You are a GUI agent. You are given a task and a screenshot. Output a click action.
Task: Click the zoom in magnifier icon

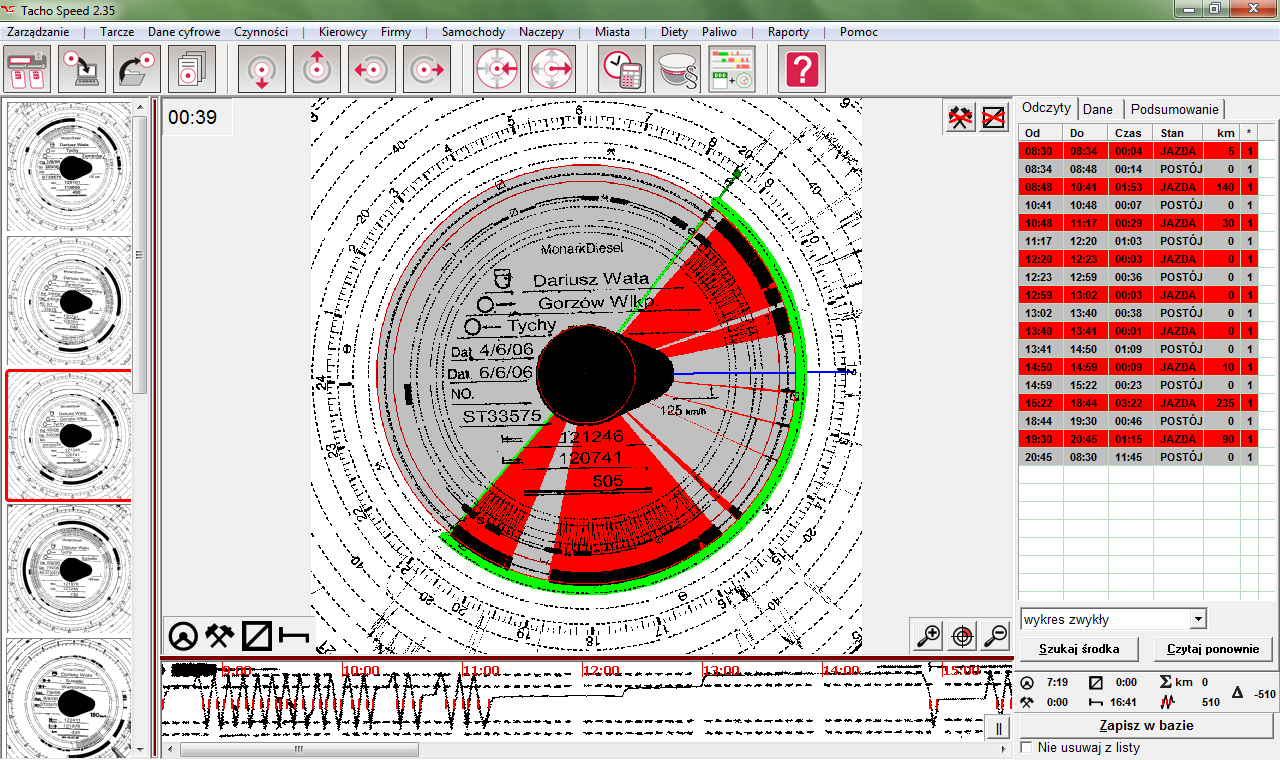[928, 635]
